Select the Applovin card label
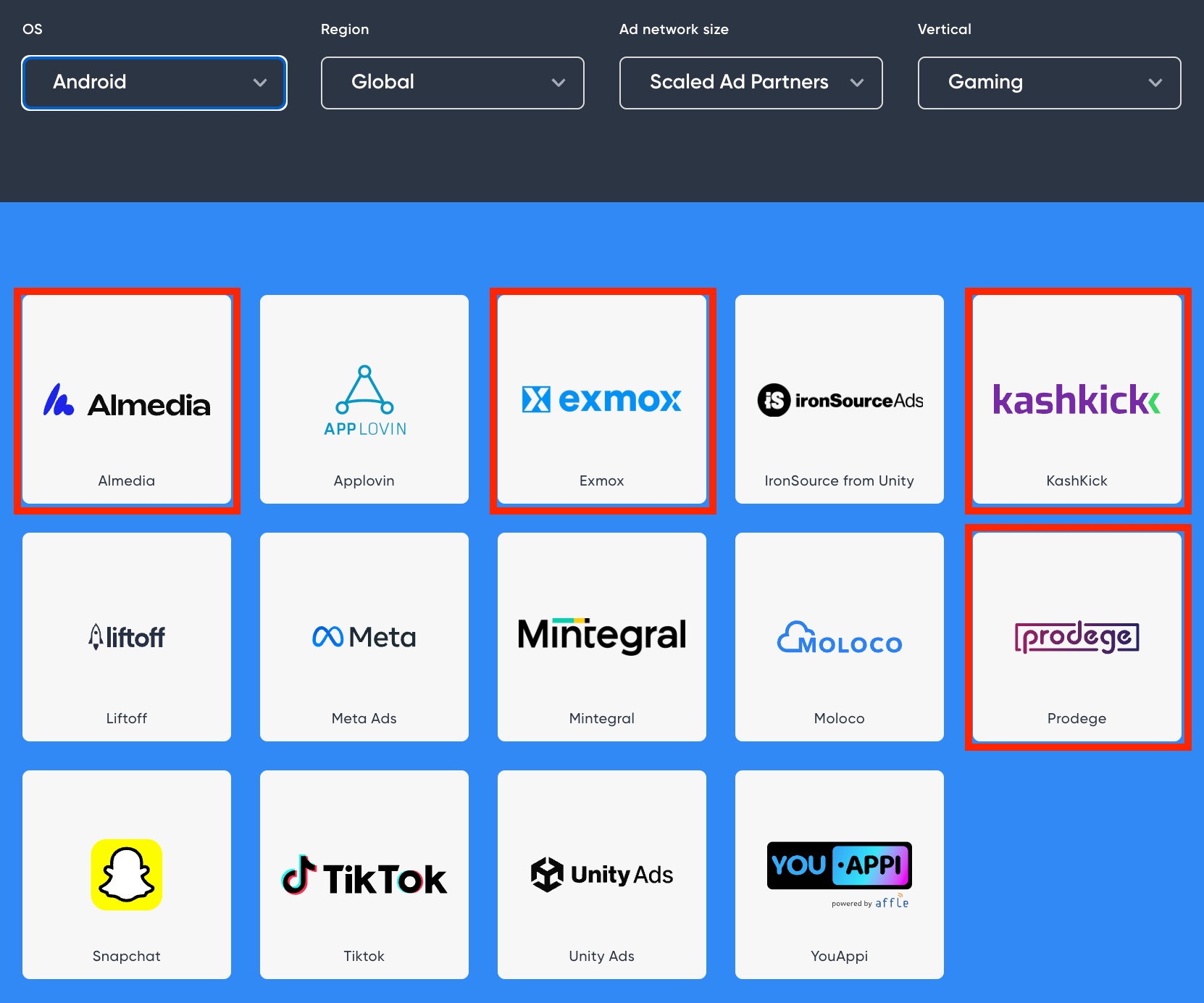Screen dimensions: 1204x1003 [x=364, y=480]
